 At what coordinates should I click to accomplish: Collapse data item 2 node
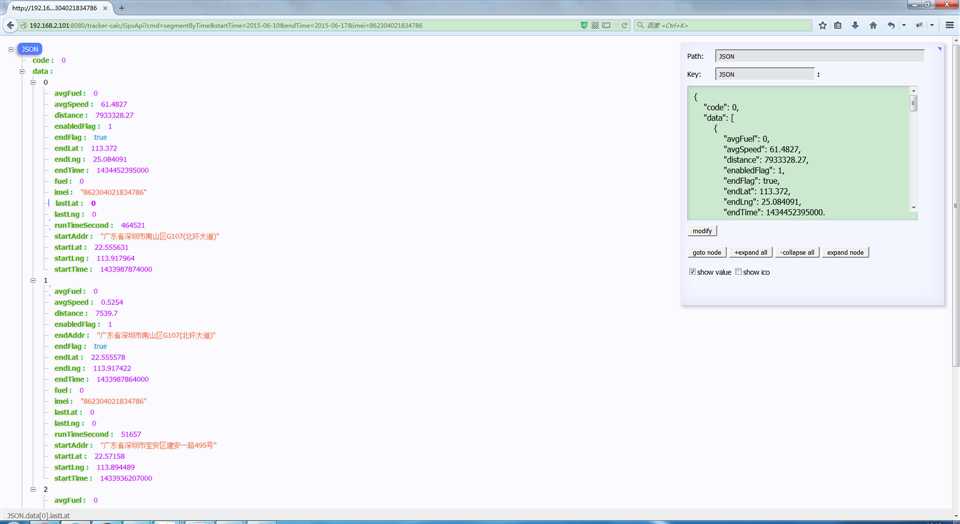[x=33, y=489]
